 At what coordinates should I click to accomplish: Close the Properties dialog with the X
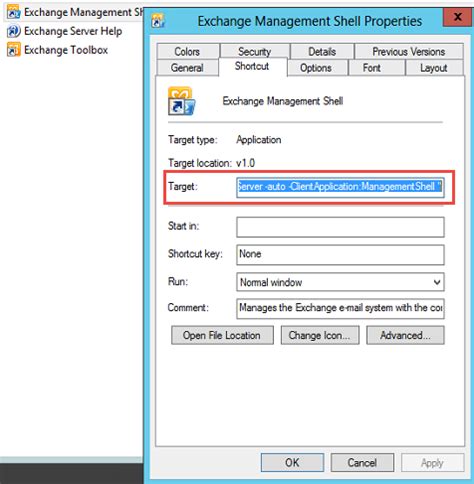pyautogui.click(x=458, y=17)
